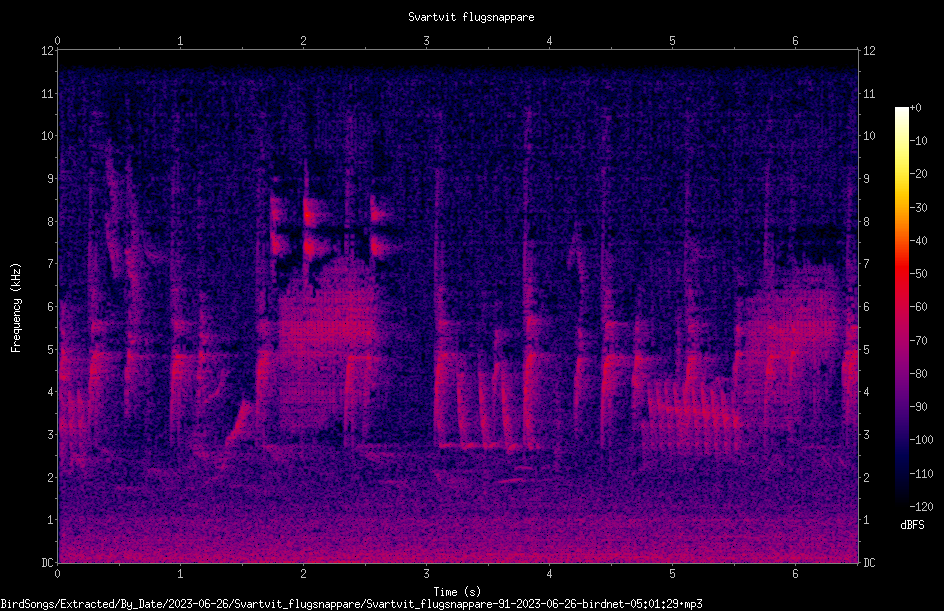Click the '-70' color bar level label
Screen dimensions: 944x611
tap(918, 341)
